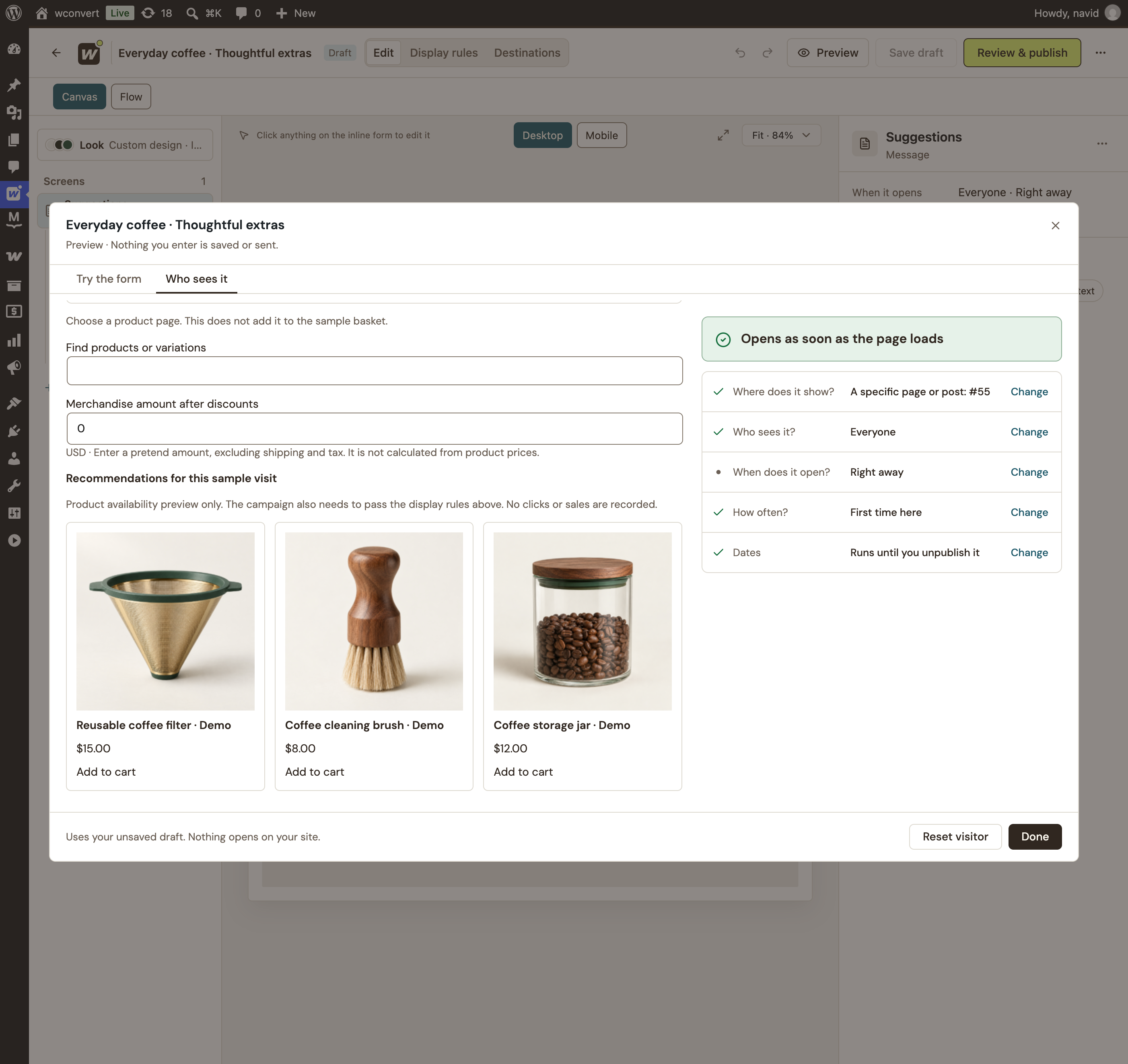Open the Destinations tab
The width and height of the screenshot is (1128, 1064).
coord(527,53)
